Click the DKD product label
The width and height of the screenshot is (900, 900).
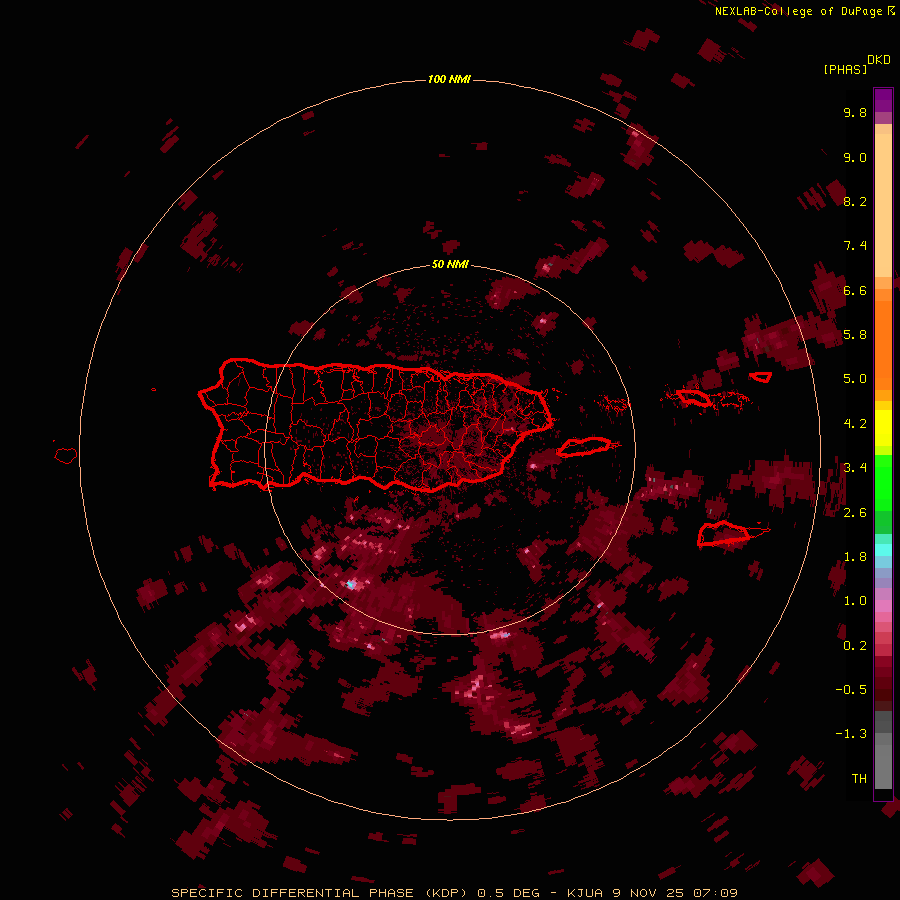click(x=879, y=60)
